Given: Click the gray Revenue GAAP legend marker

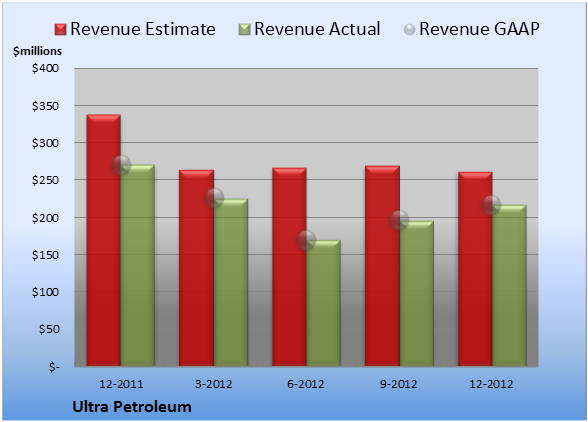Looking at the screenshot, I should (409, 29).
